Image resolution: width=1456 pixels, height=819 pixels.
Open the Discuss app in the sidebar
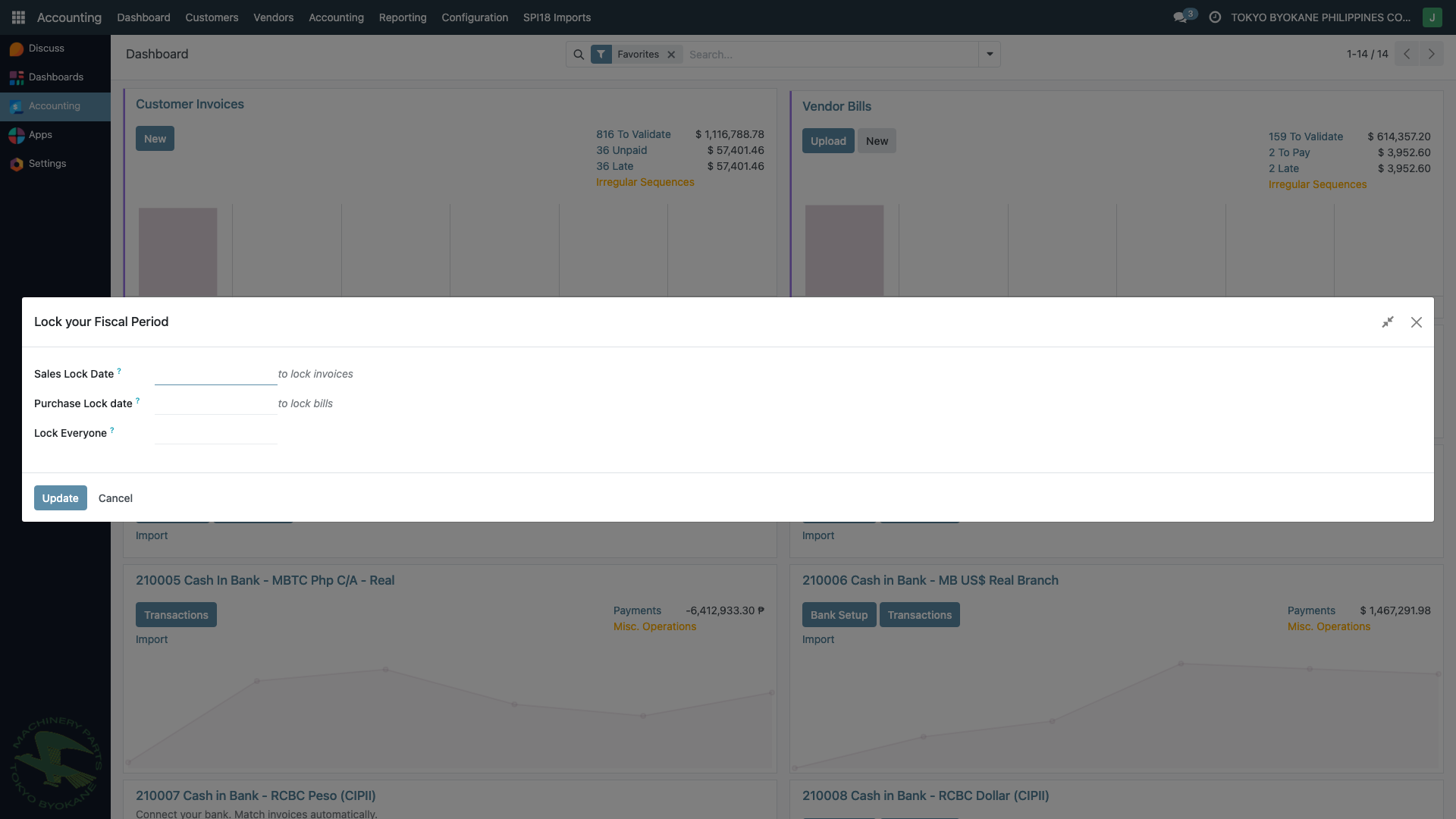click(x=45, y=49)
